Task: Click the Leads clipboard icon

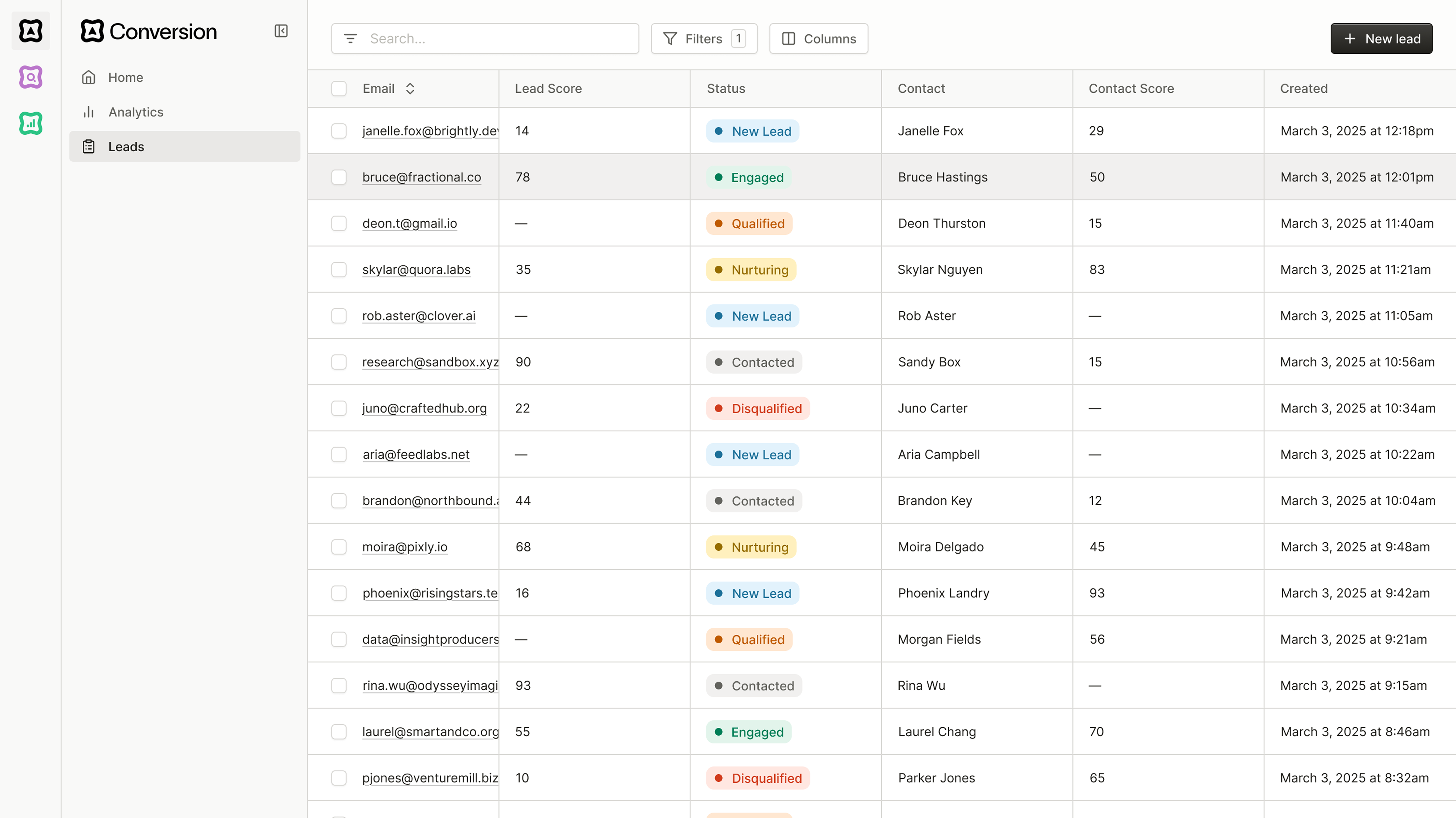Action: tap(89, 146)
